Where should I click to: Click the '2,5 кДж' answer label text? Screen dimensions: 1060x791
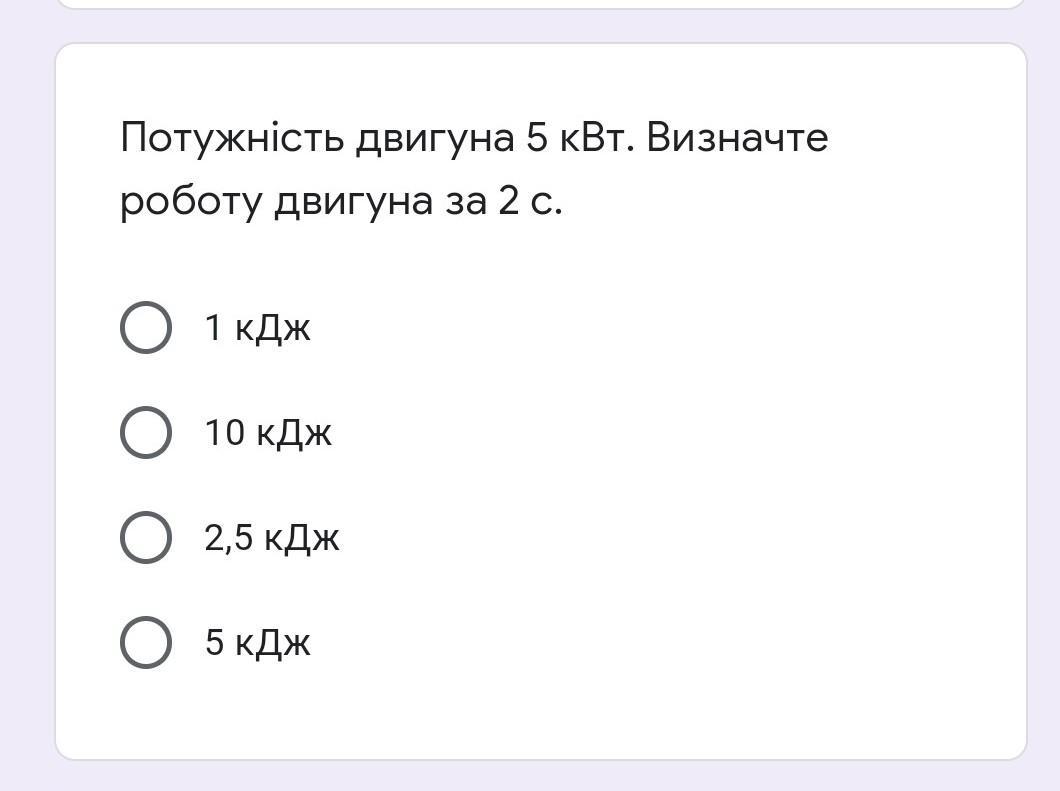click(272, 538)
